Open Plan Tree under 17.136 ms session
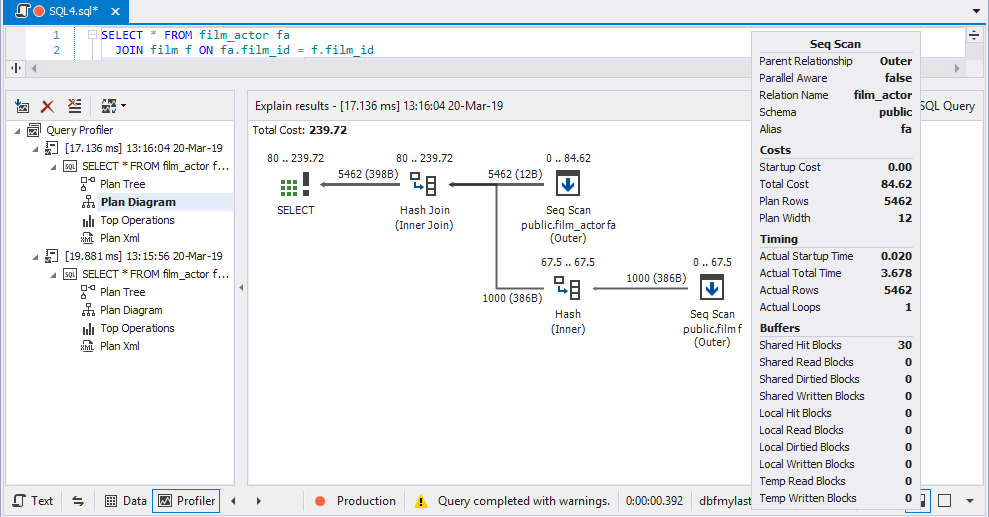The height and width of the screenshot is (517, 989). (122, 184)
